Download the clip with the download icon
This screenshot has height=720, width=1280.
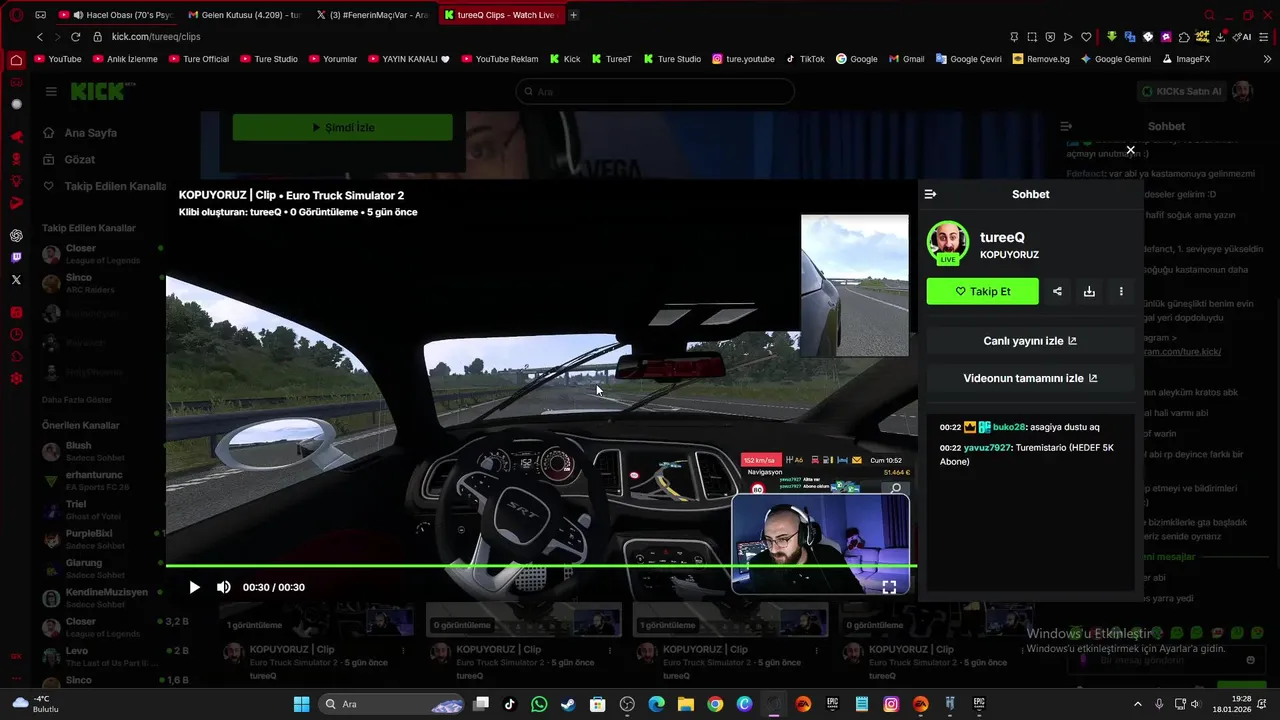tap(1089, 291)
